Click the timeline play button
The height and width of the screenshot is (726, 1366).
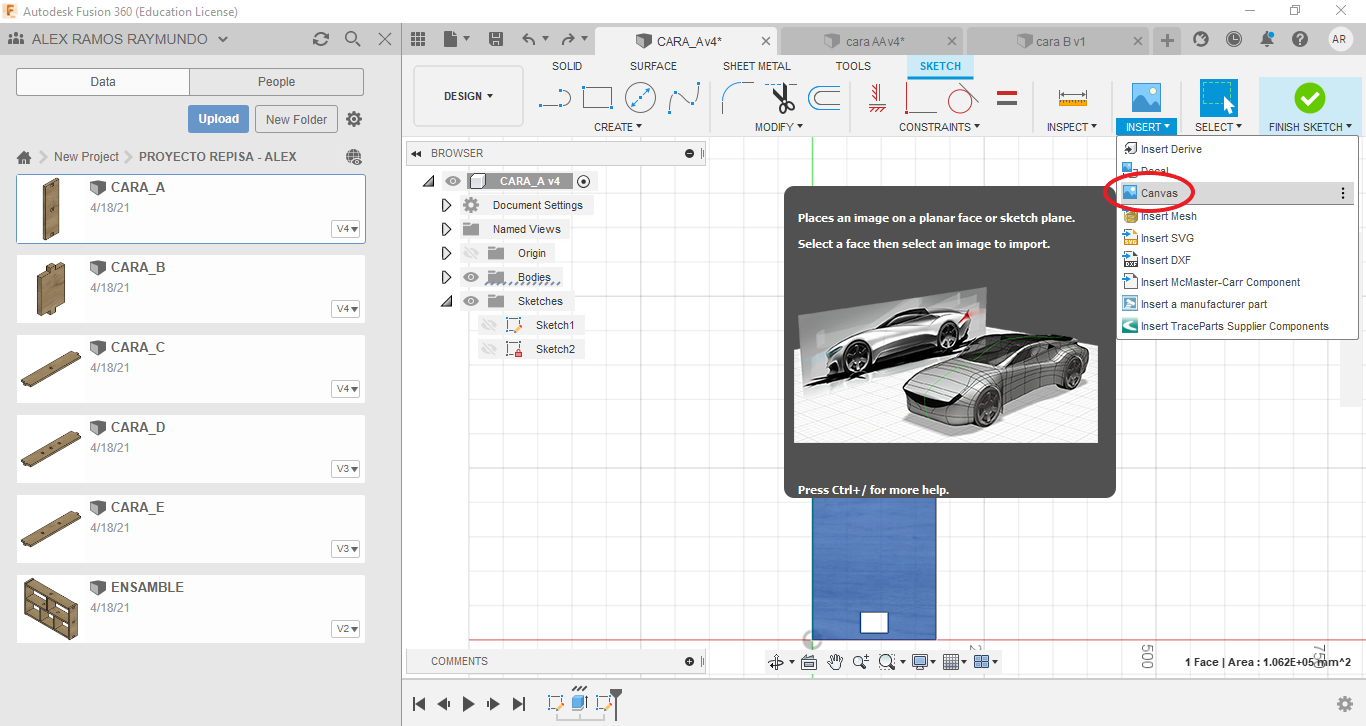[469, 704]
